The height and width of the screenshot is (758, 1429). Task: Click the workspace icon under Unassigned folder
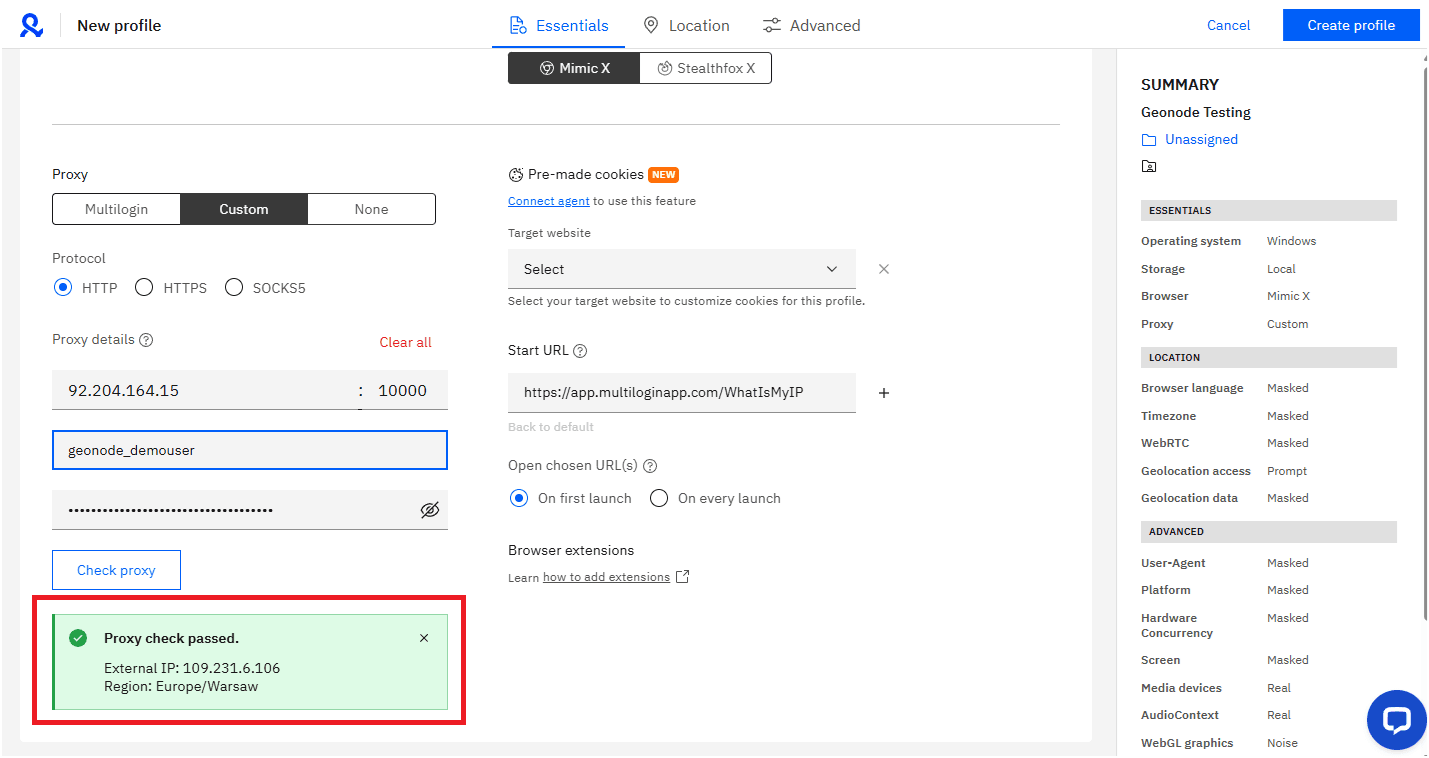(1149, 166)
